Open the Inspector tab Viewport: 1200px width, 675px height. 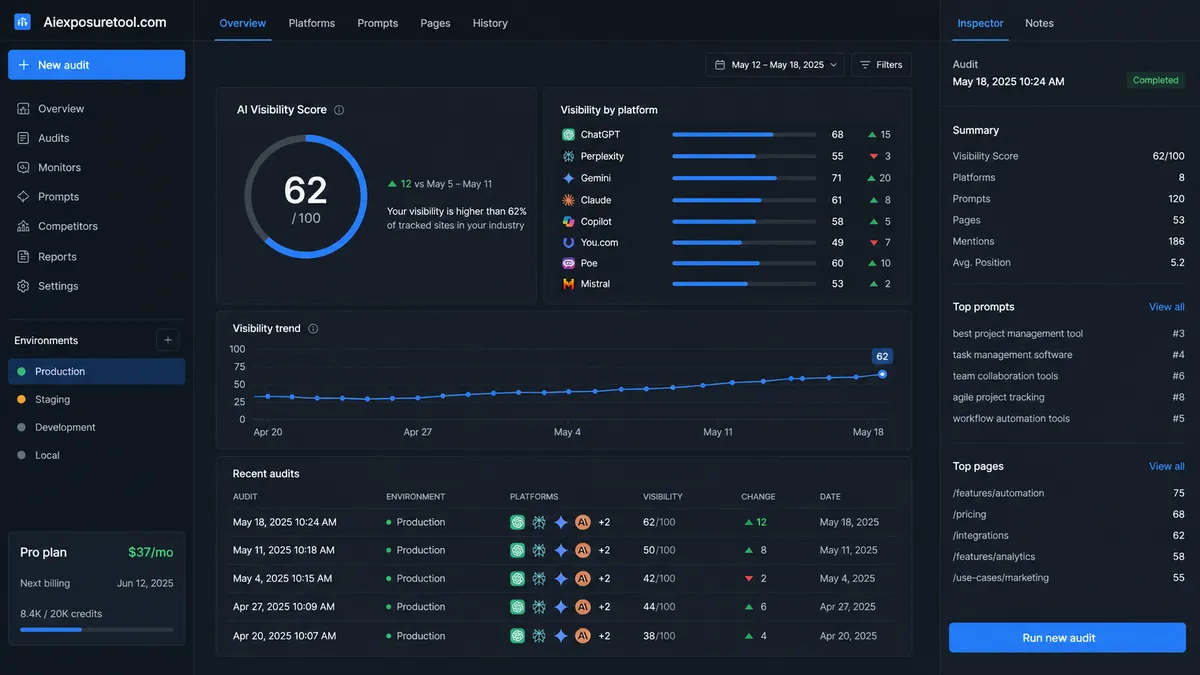[980, 23]
